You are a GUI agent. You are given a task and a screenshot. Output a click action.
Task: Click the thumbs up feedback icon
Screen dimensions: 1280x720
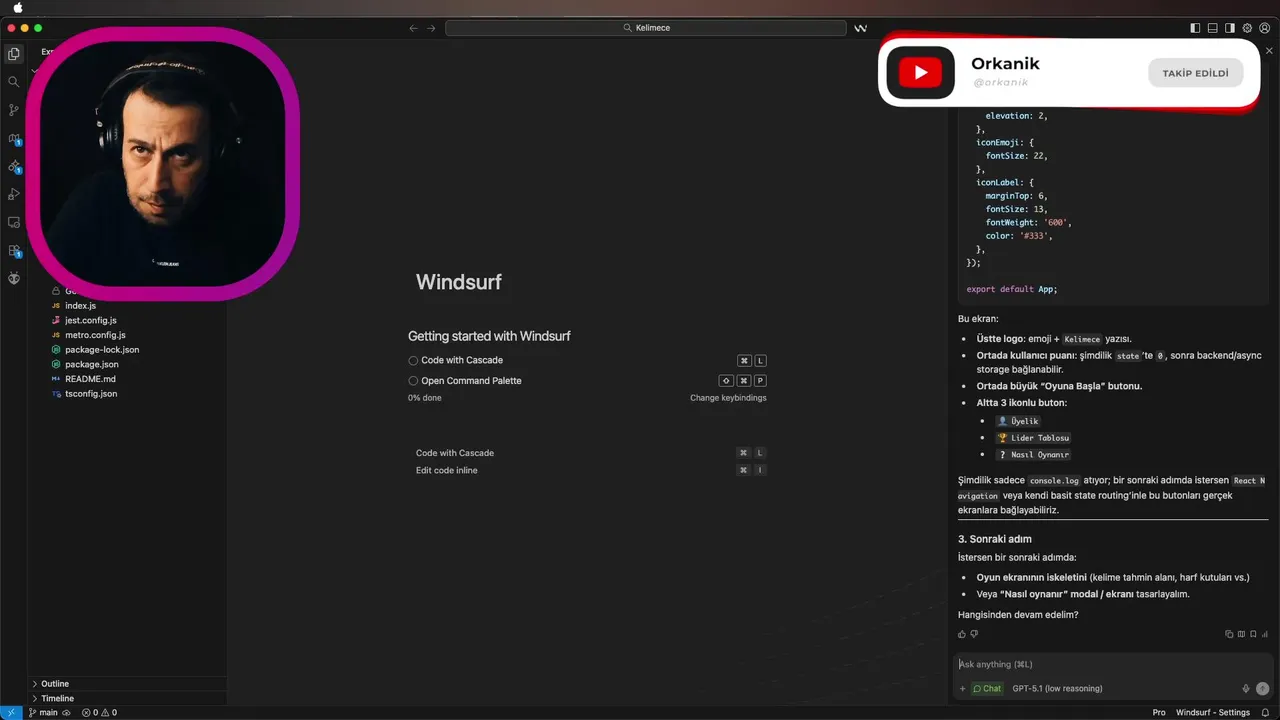coord(962,634)
